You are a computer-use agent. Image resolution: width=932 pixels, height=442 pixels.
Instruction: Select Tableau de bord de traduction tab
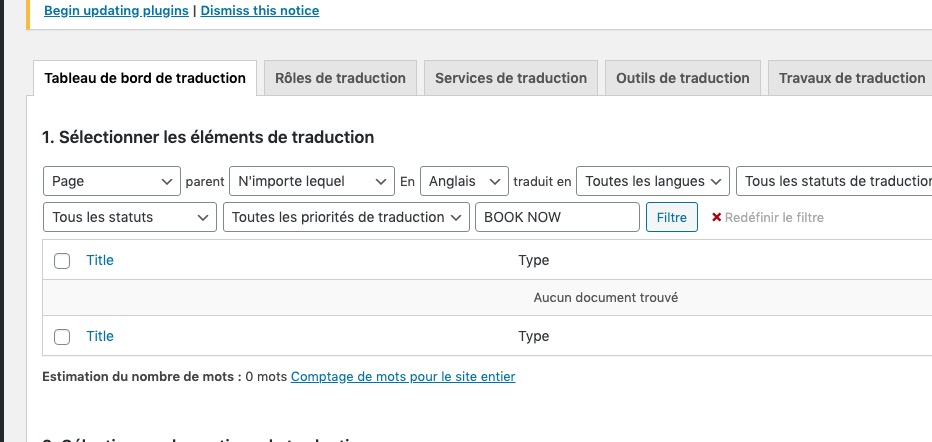coord(145,78)
